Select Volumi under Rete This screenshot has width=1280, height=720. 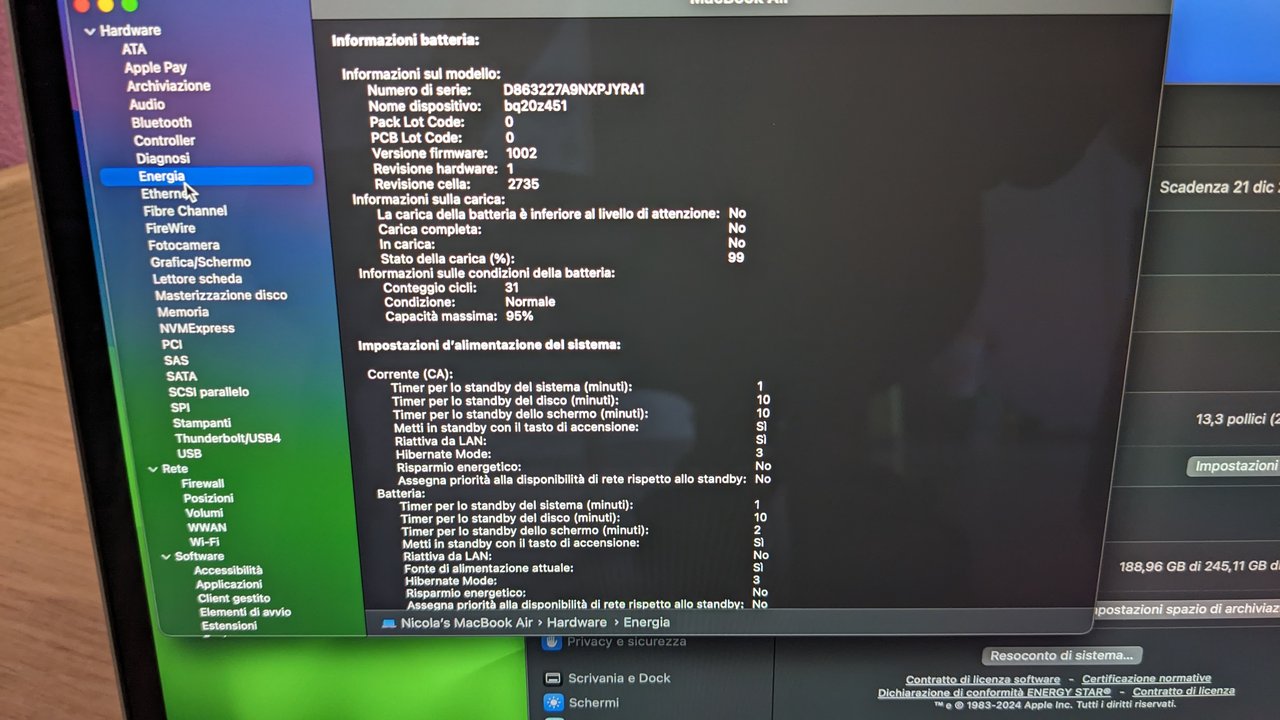point(204,513)
